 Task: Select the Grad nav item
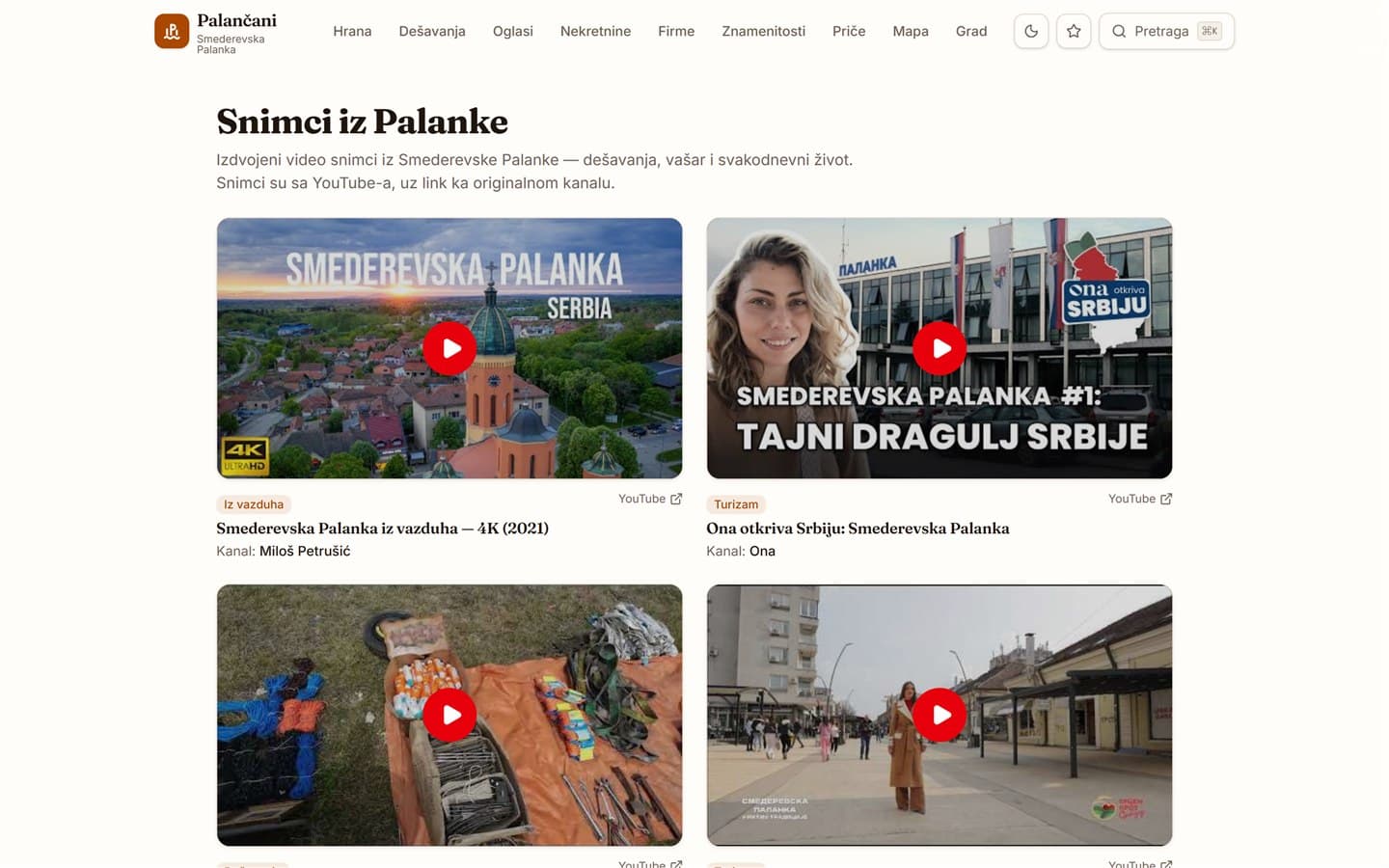(x=971, y=31)
